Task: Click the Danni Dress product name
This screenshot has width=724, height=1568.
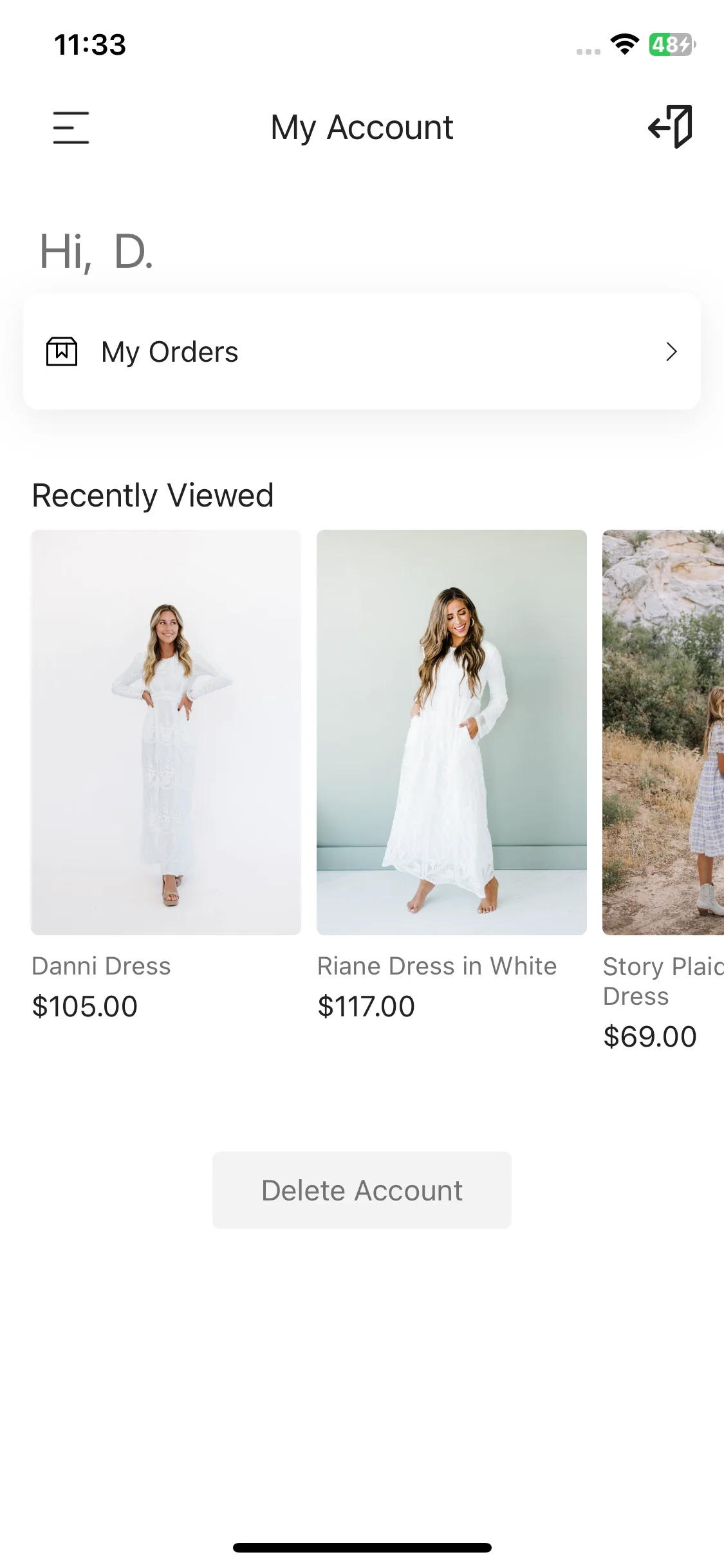Action: click(x=102, y=966)
